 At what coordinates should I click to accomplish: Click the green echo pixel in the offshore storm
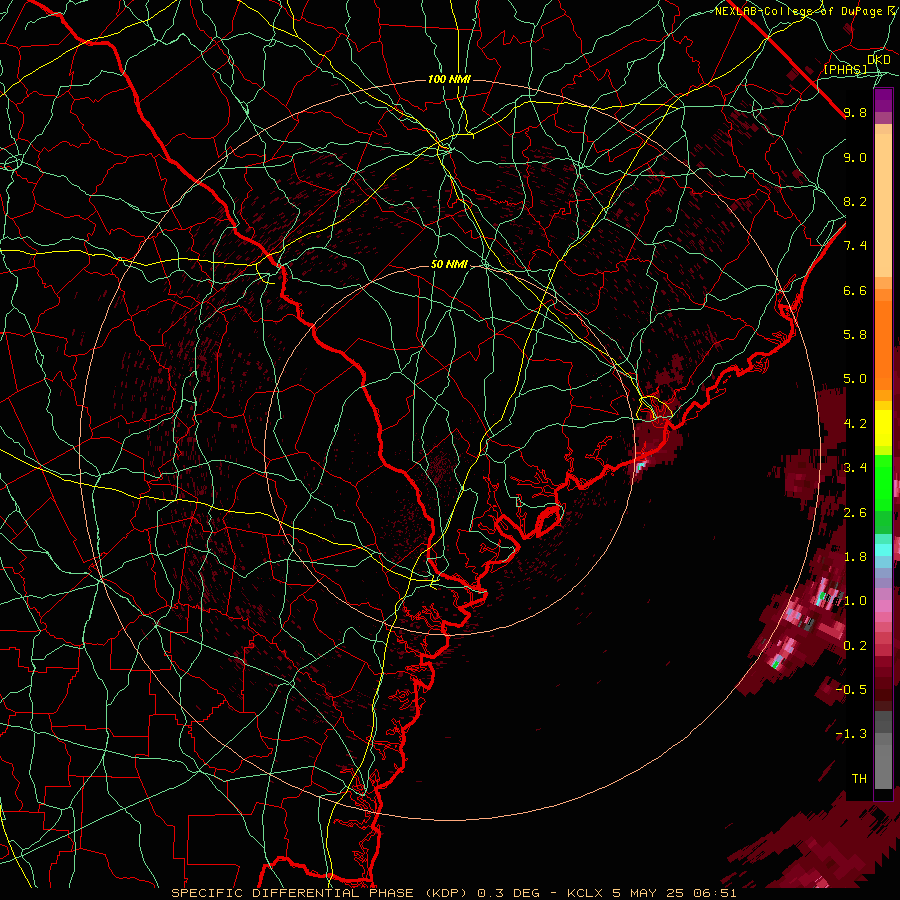776,664
